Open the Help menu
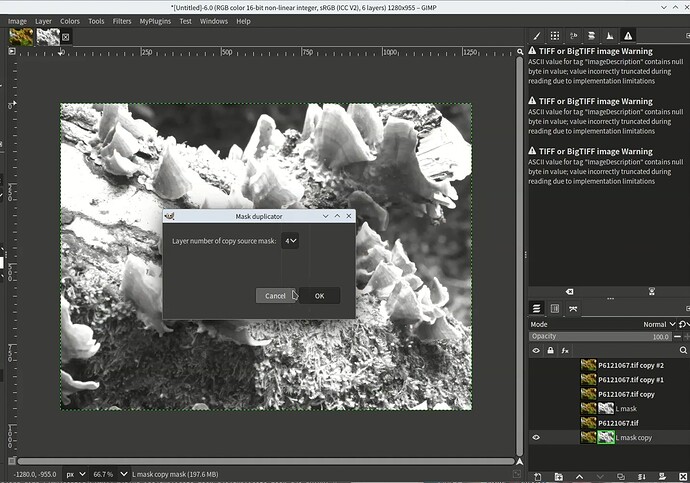 tap(243, 21)
